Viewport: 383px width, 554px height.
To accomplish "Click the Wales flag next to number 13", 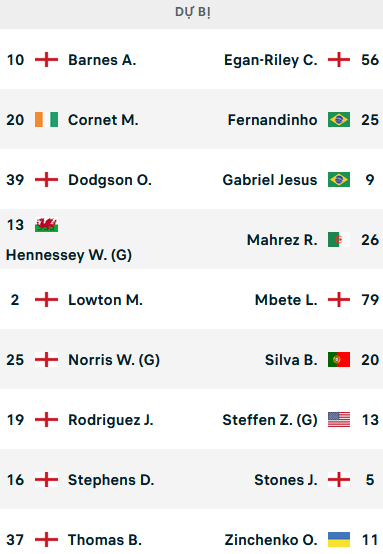I will (46, 225).
